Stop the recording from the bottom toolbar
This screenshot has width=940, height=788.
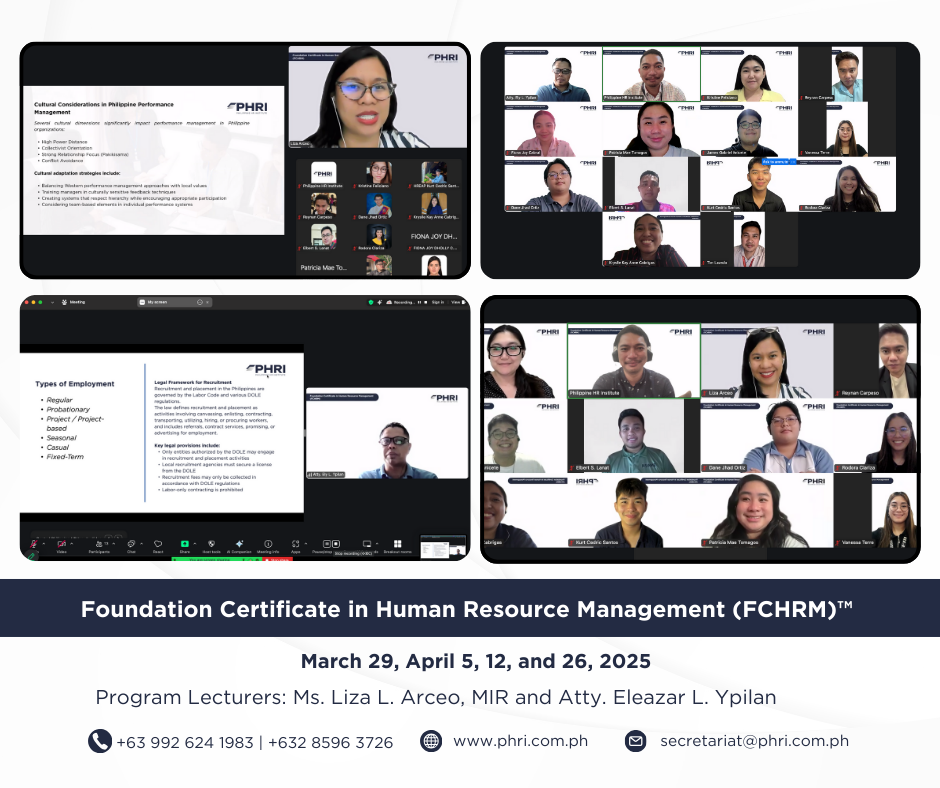tap(336, 544)
